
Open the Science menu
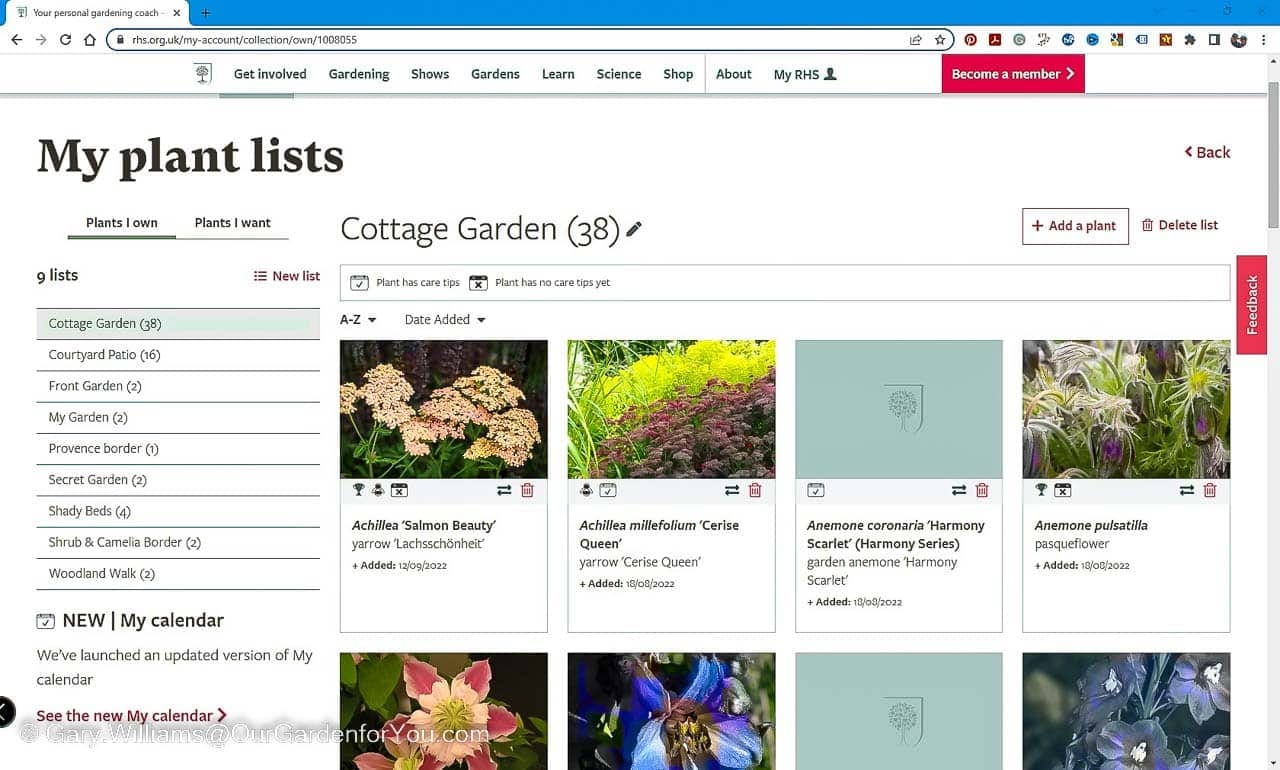pos(619,74)
